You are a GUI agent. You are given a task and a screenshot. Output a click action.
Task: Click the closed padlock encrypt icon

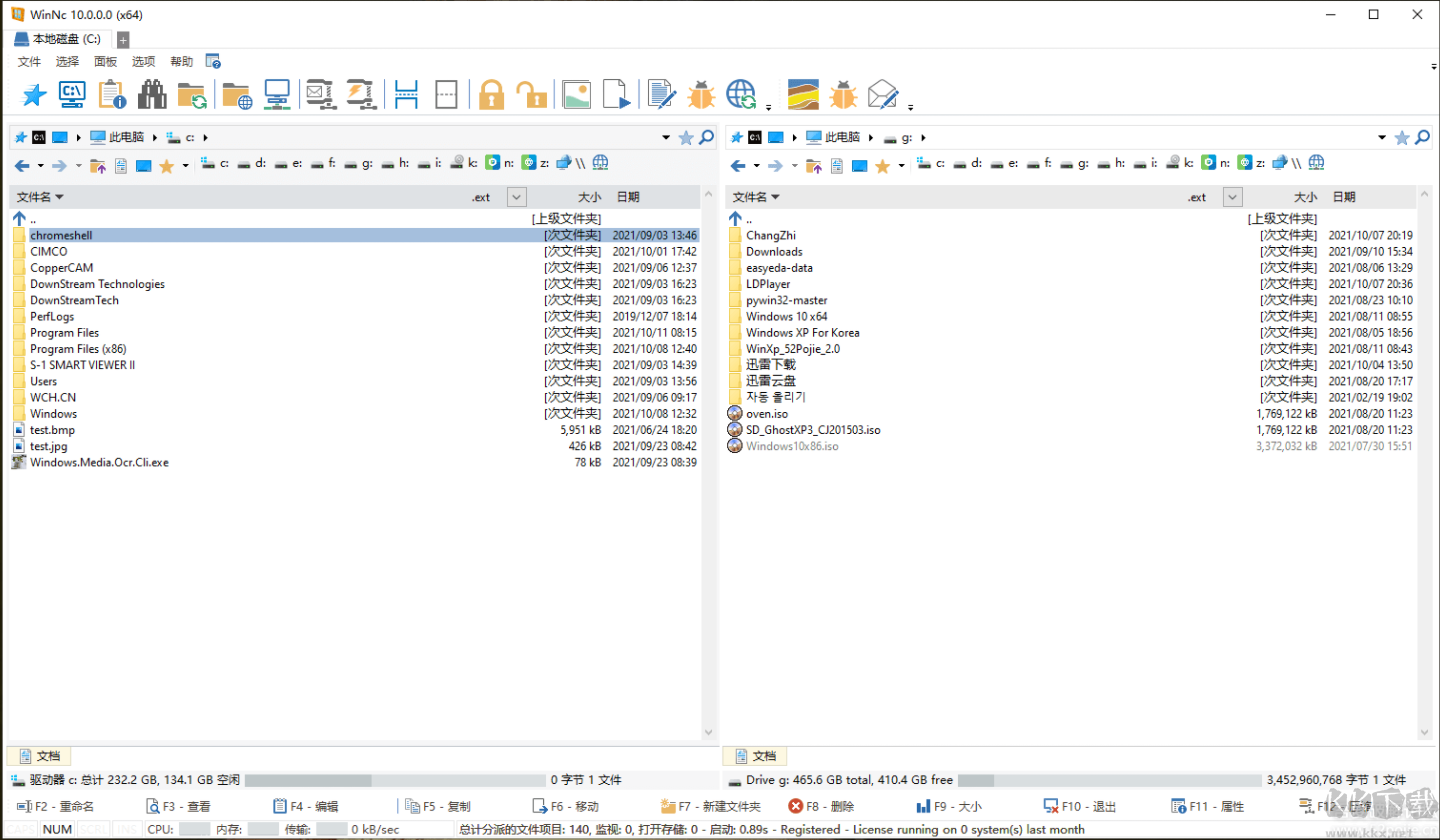pyautogui.click(x=491, y=95)
